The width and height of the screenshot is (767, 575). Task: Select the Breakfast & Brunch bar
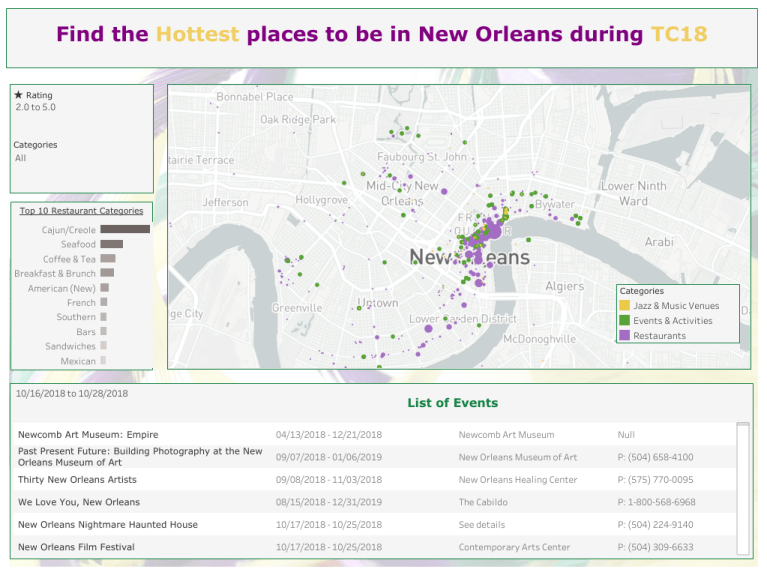click(107, 273)
